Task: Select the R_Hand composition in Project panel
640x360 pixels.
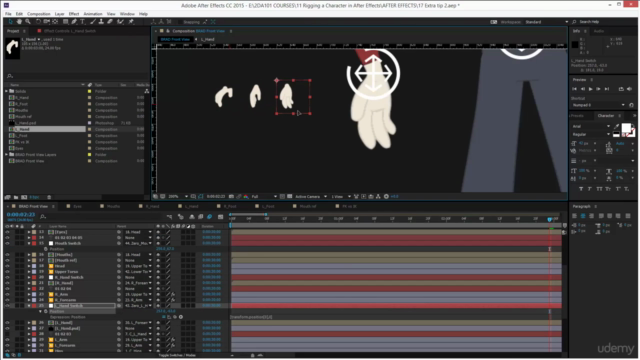Action: [22, 98]
